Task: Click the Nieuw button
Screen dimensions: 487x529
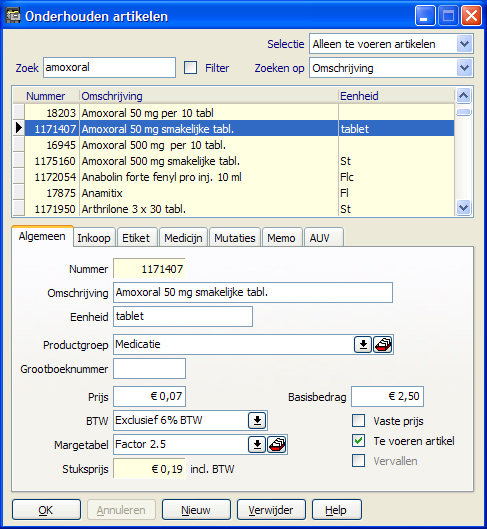Action: [x=196, y=510]
